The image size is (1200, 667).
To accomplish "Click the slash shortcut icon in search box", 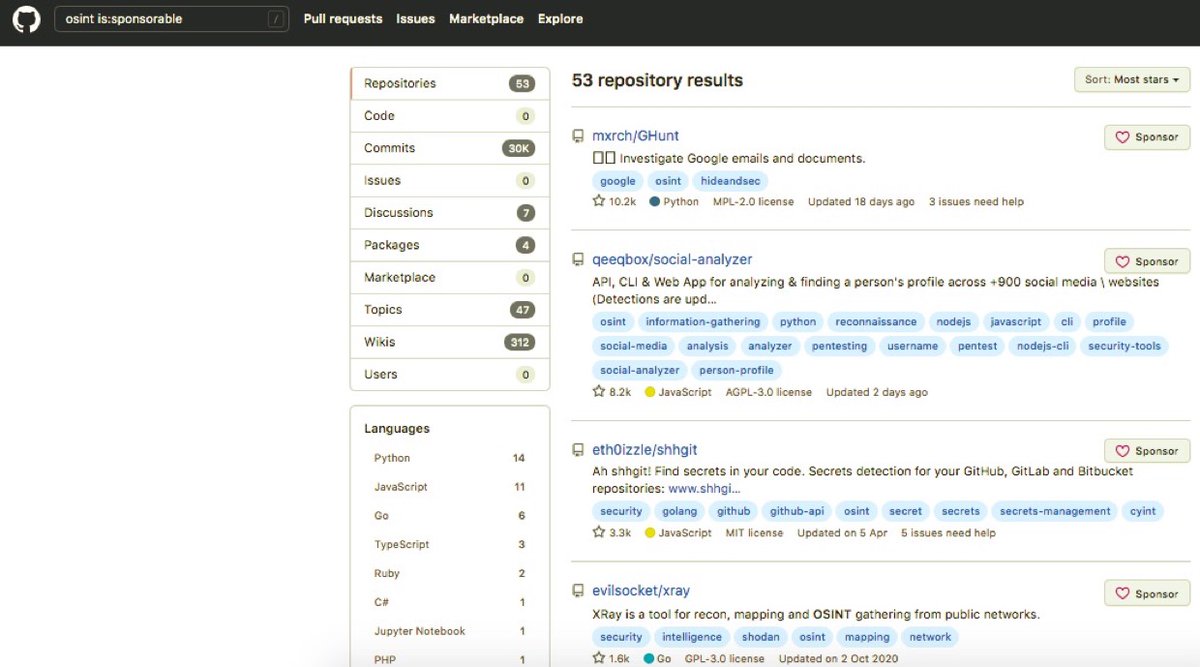I will tap(275, 19).
